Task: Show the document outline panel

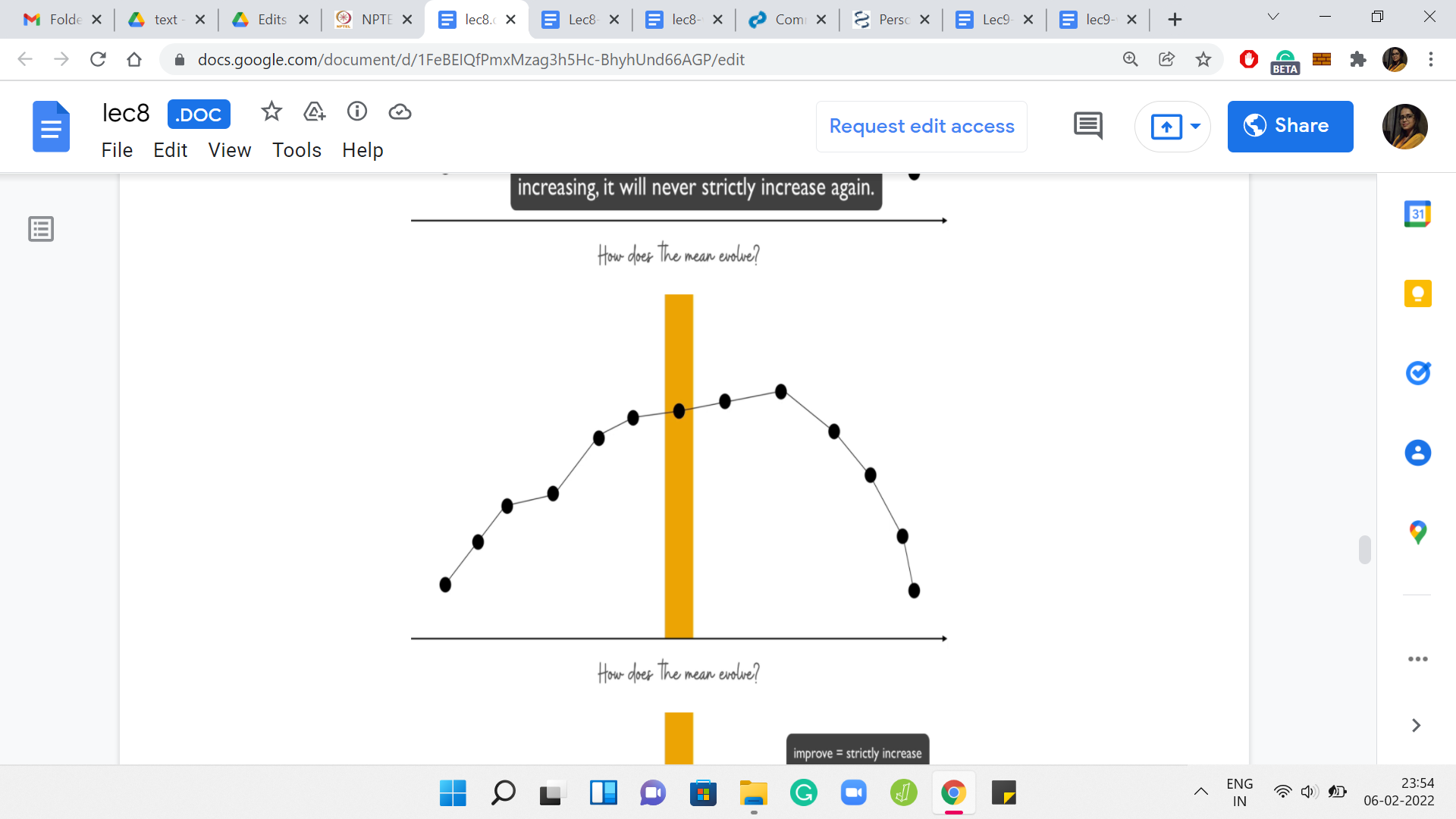Action: click(x=41, y=228)
